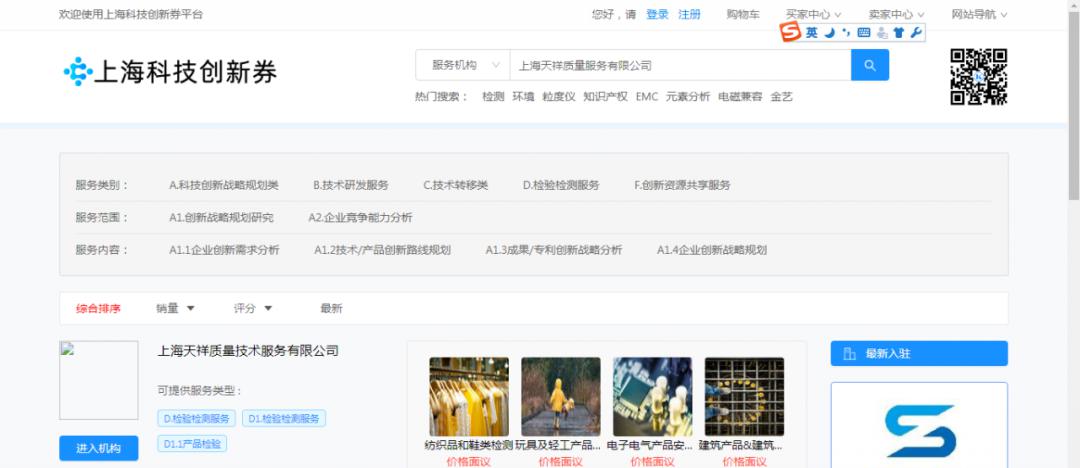1080x468 pixels.
Task: Select A1.1企业创新需求分析 content filter
Action: tap(225, 250)
